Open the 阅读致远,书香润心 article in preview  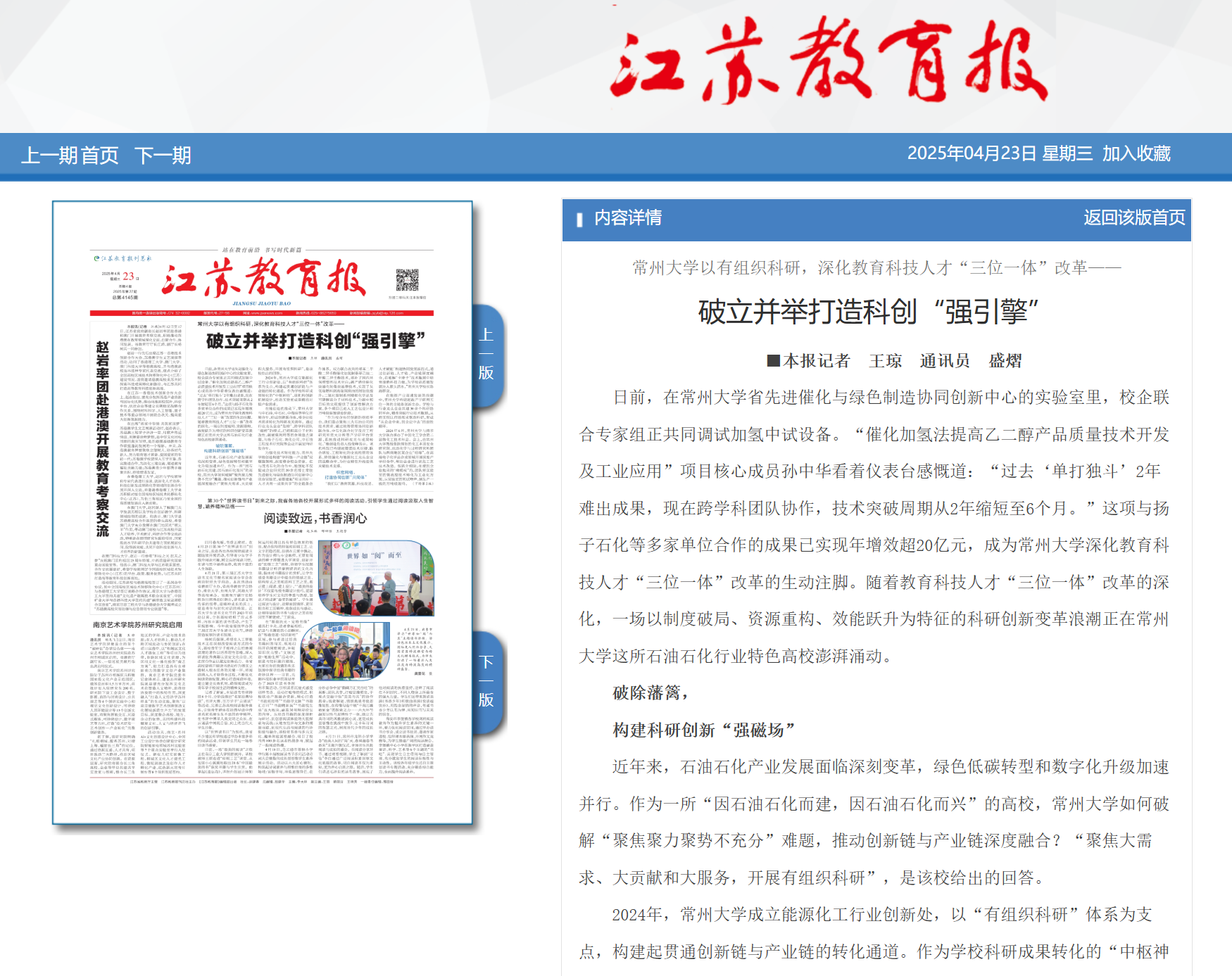tap(315, 519)
